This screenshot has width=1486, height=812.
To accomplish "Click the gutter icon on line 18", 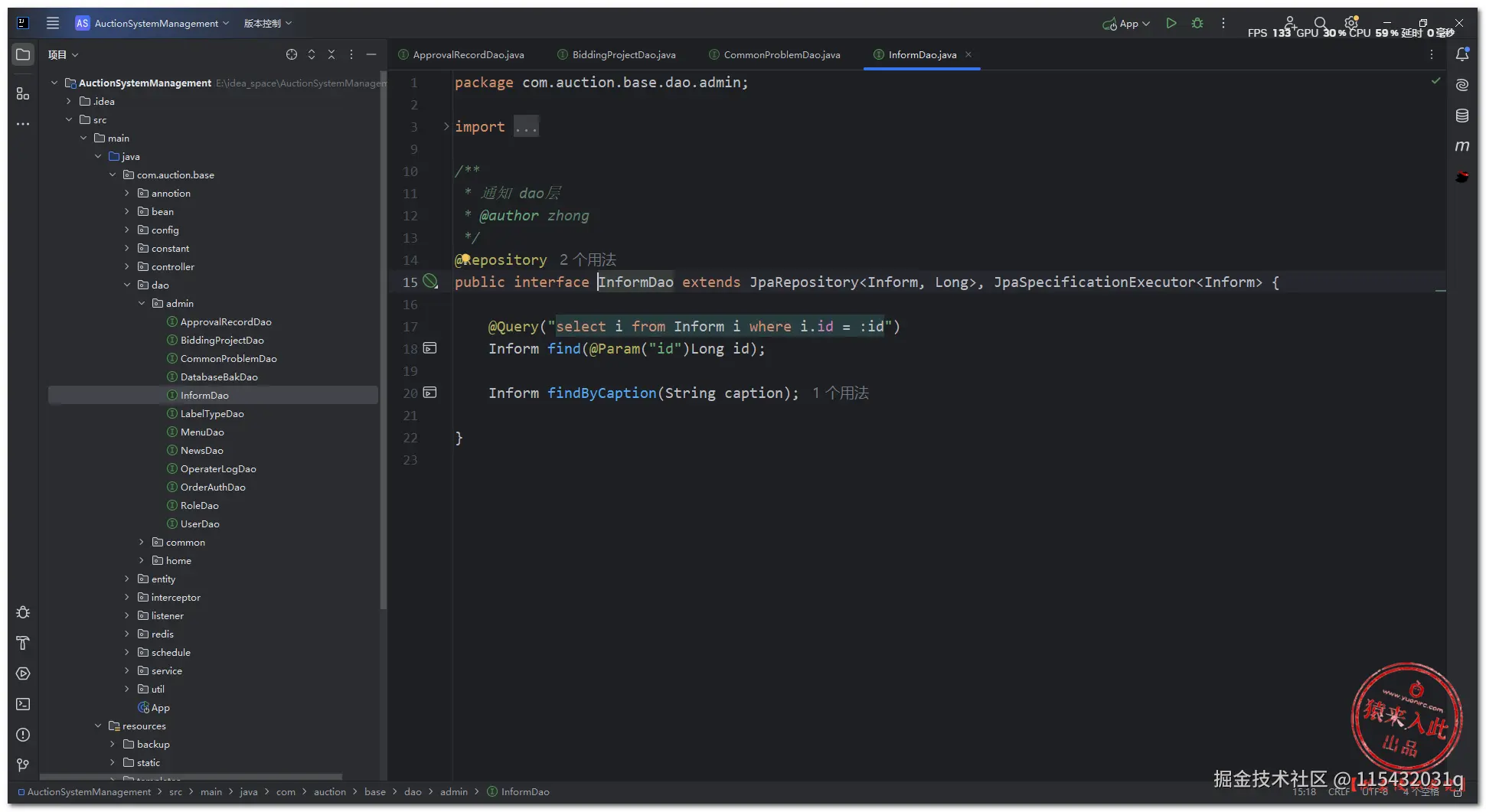I will (430, 348).
